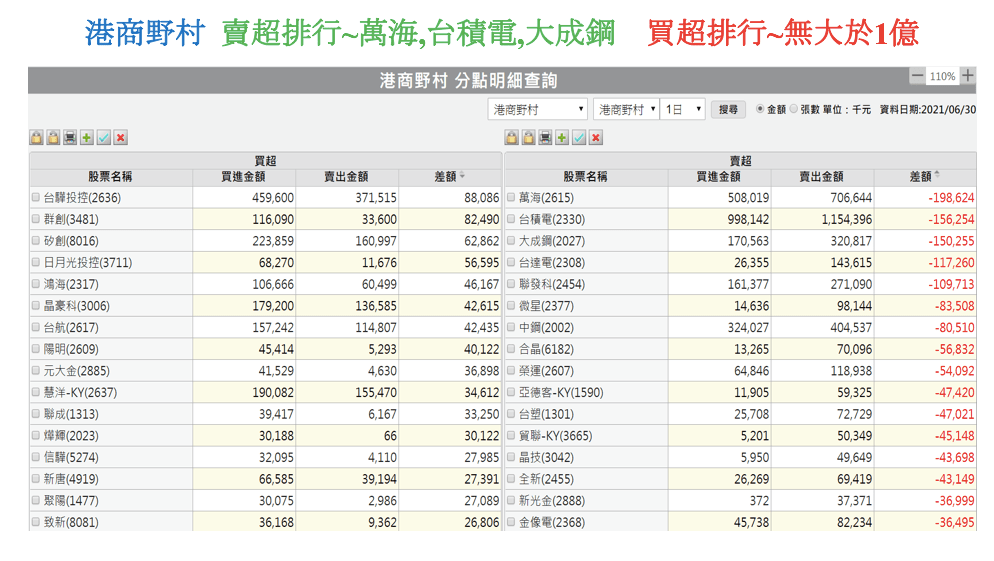Image resolution: width=994 pixels, height=561 pixels.
Task: Click the 110% zoom level field
Action: (x=942, y=76)
